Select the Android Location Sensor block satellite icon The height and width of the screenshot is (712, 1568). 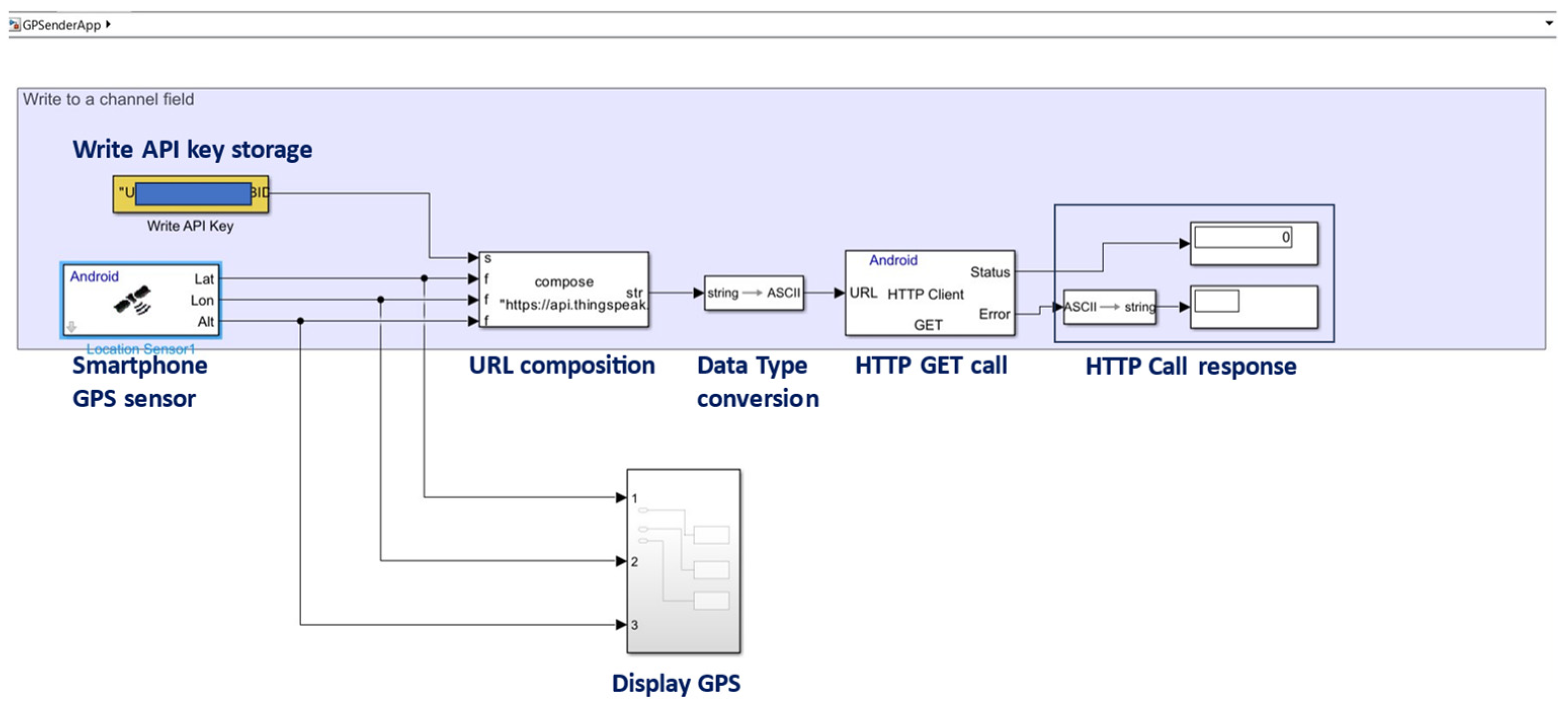click(132, 300)
